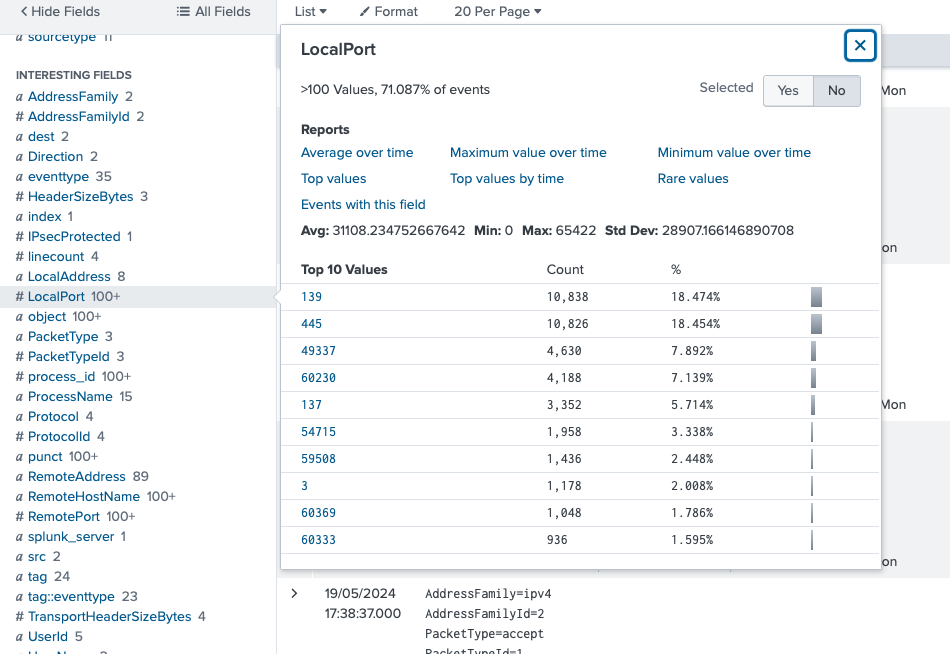Open the src field

(x=36, y=556)
